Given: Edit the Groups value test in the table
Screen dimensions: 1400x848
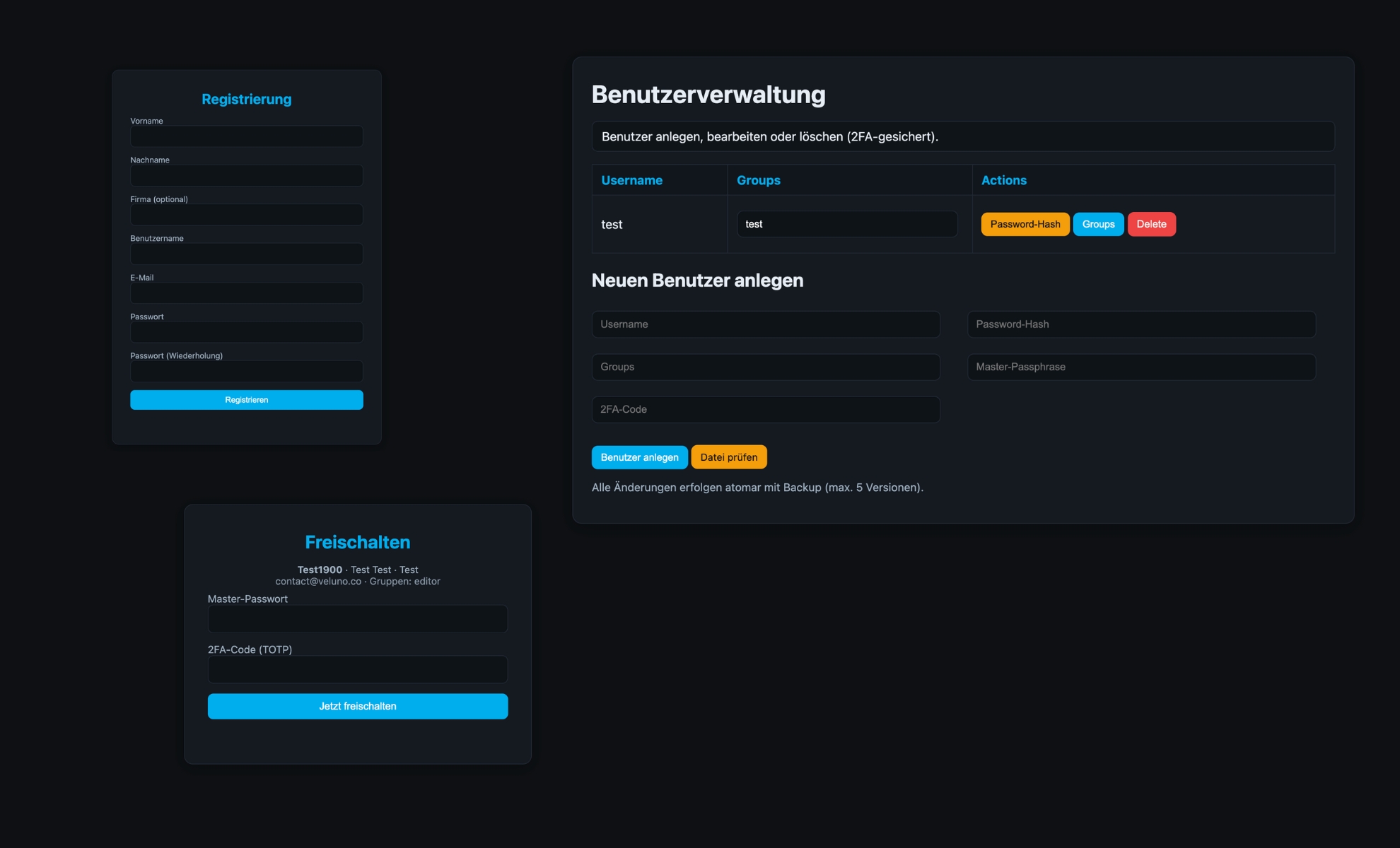Looking at the screenshot, I should [846, 224].
